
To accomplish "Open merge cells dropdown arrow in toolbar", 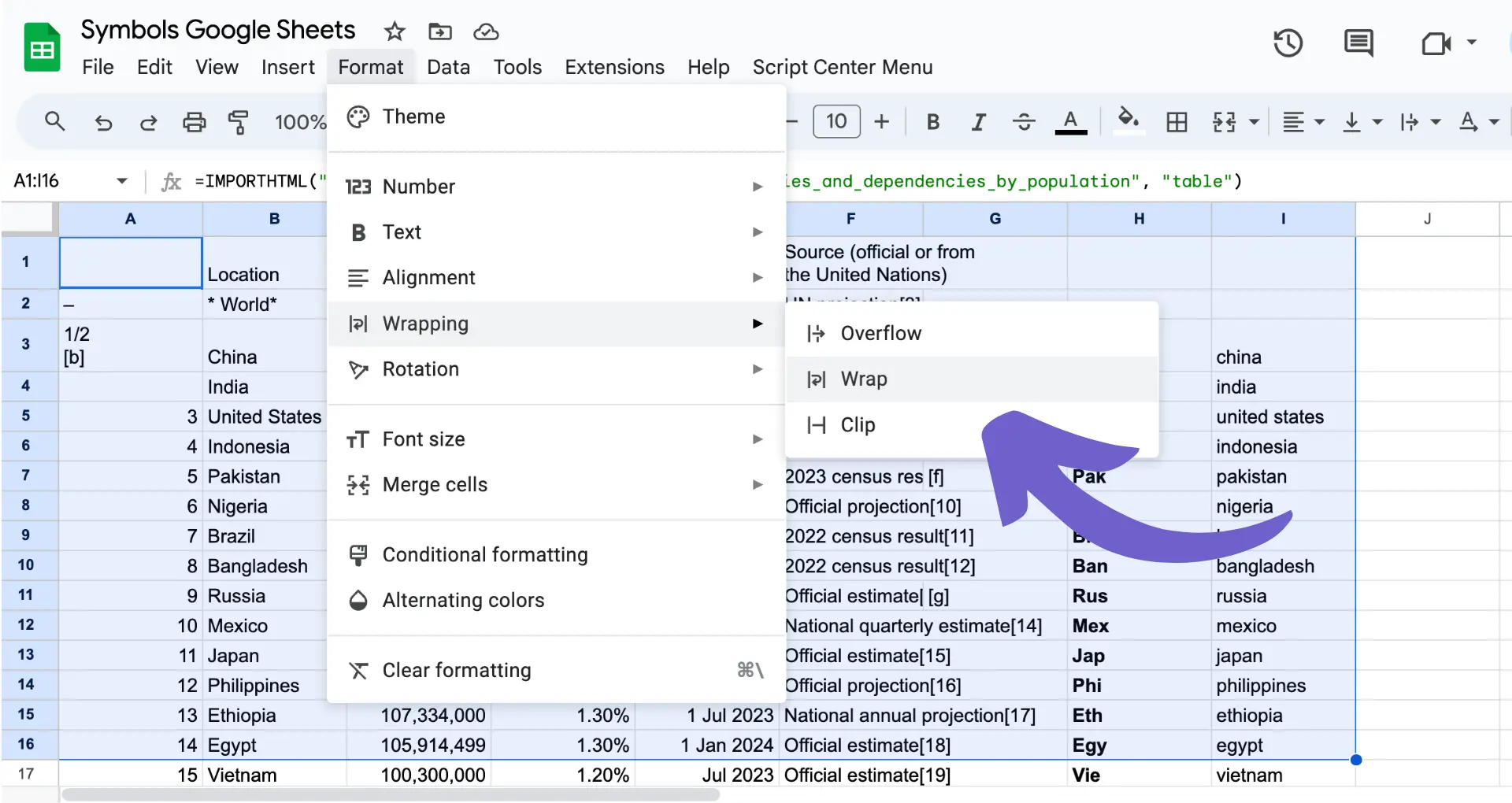I will (x=1254, y=122).
